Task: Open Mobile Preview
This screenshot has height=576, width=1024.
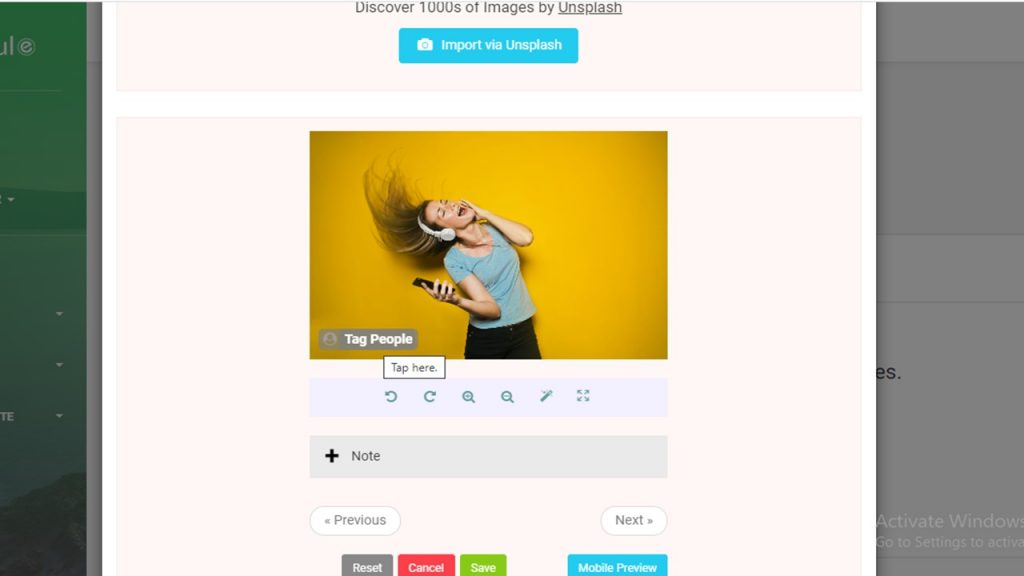Action: tap(617, 566)
